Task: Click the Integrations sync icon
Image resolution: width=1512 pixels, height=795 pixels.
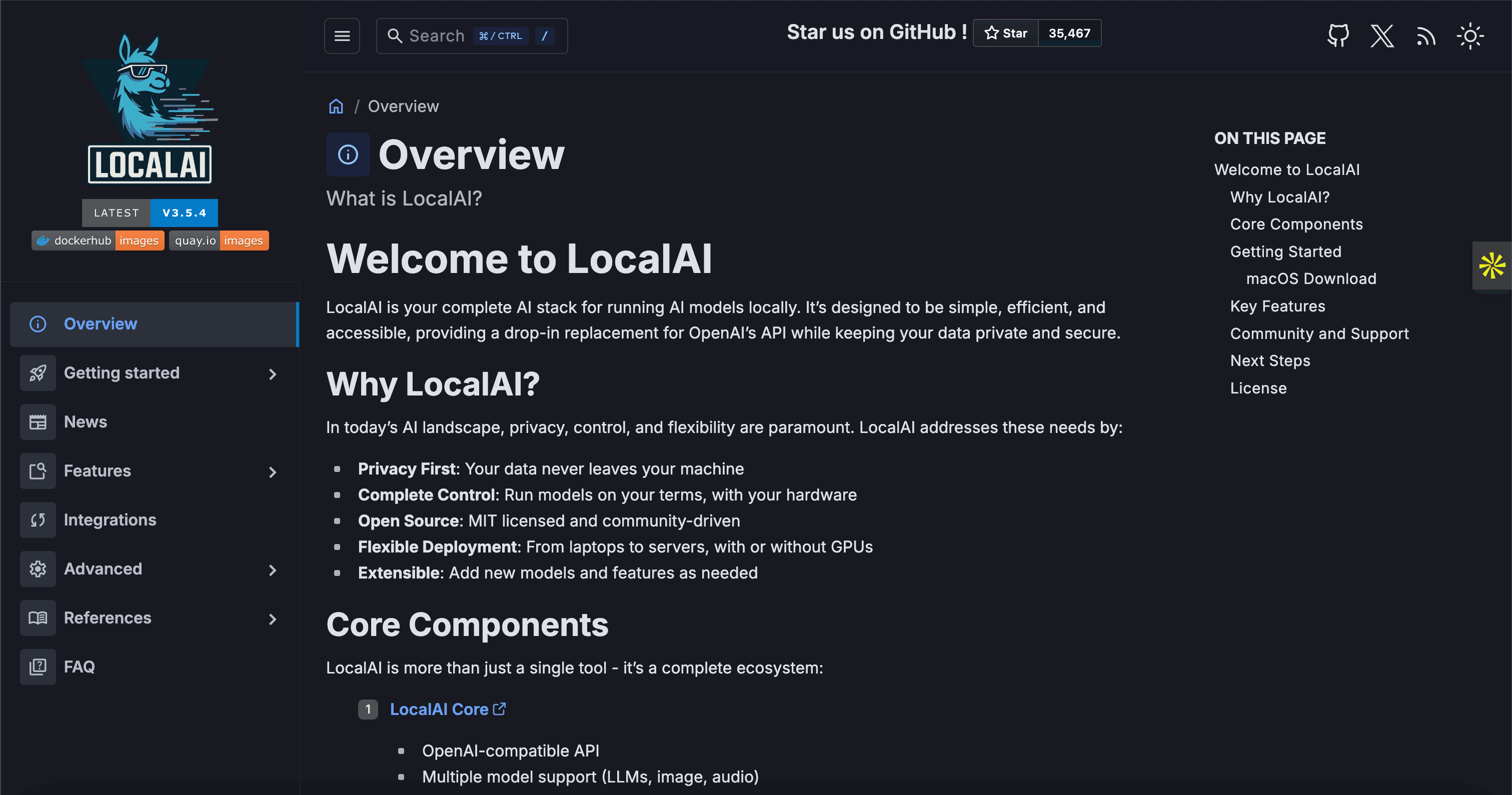Action: [x=38, y=520]
